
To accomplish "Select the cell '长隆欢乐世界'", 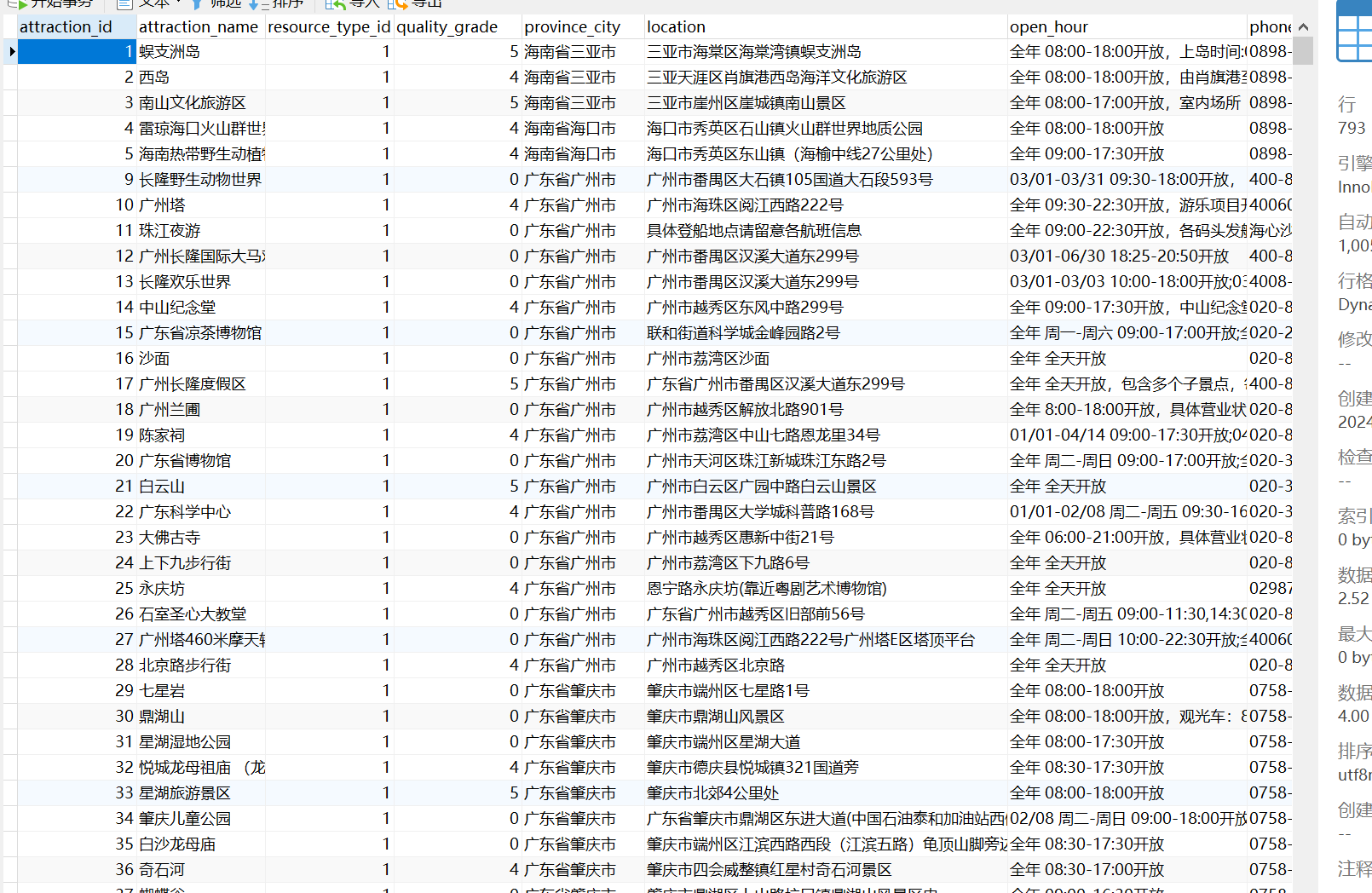I will pyautogui.click(x=200, y=282).
